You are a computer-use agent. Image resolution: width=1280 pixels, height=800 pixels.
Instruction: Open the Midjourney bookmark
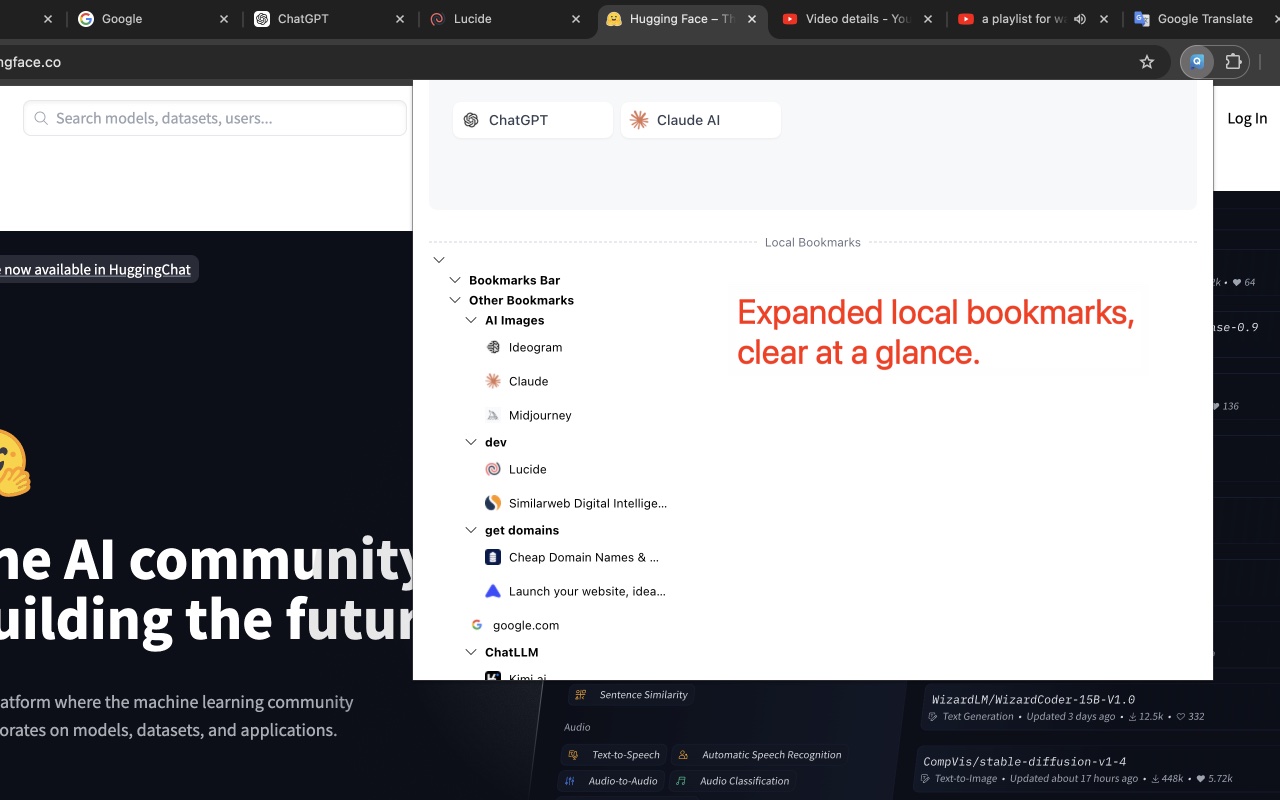[x=539, y=415]
